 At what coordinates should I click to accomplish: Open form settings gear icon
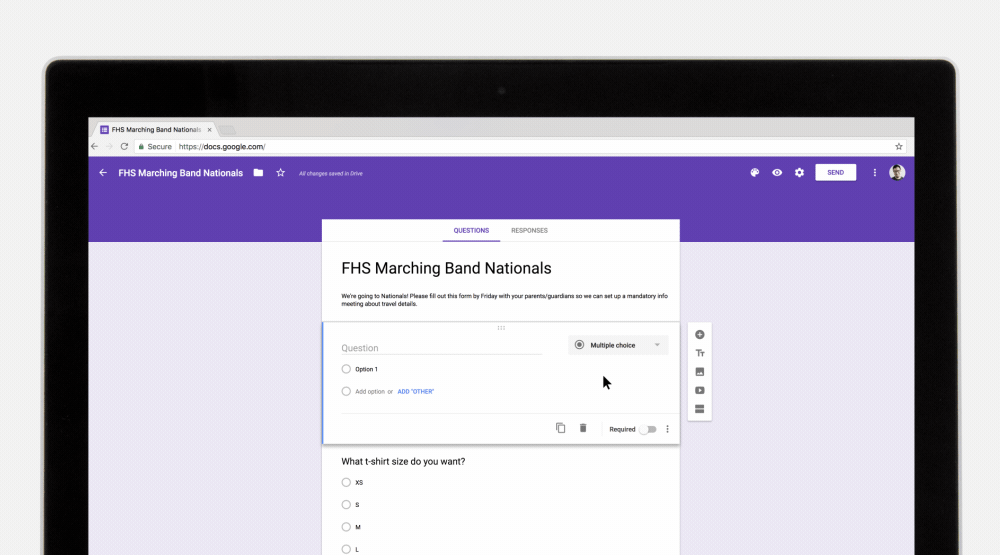799,173
